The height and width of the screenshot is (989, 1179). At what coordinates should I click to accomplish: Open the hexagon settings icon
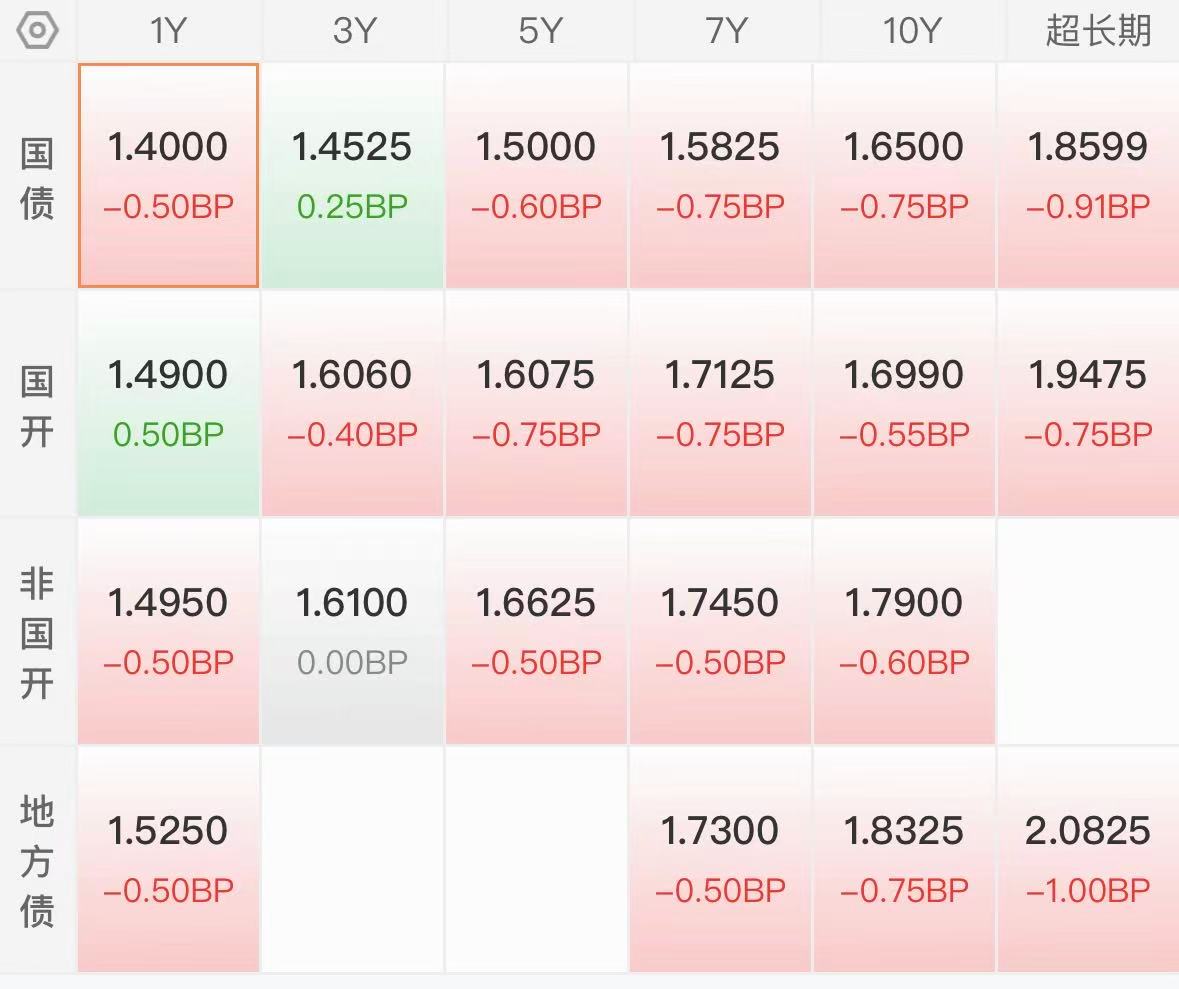(37, 31)
